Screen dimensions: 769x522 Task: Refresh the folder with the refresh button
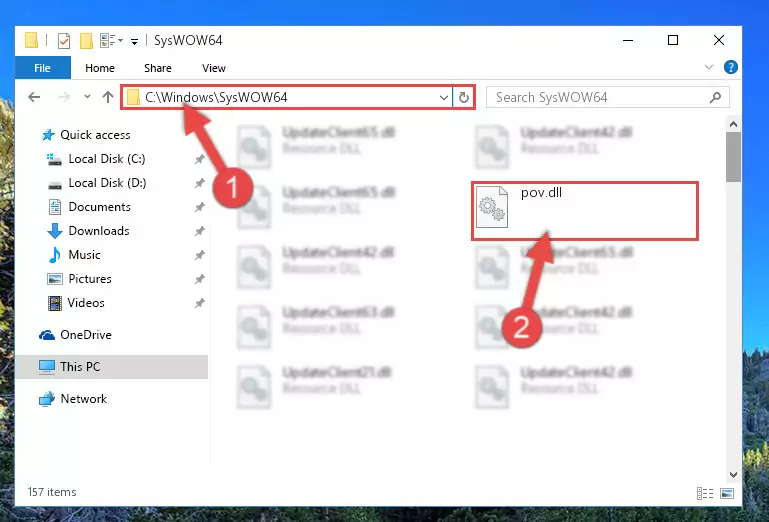[463, 97]
